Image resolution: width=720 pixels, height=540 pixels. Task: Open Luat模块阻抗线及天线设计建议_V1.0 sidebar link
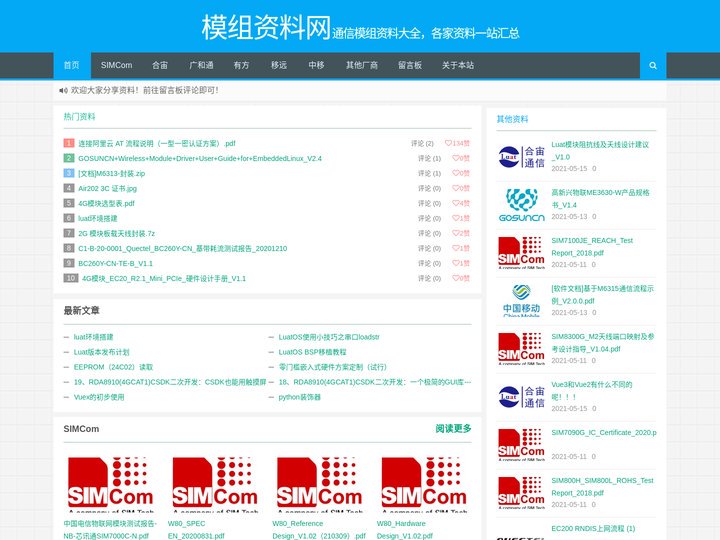tap(600, 151)
